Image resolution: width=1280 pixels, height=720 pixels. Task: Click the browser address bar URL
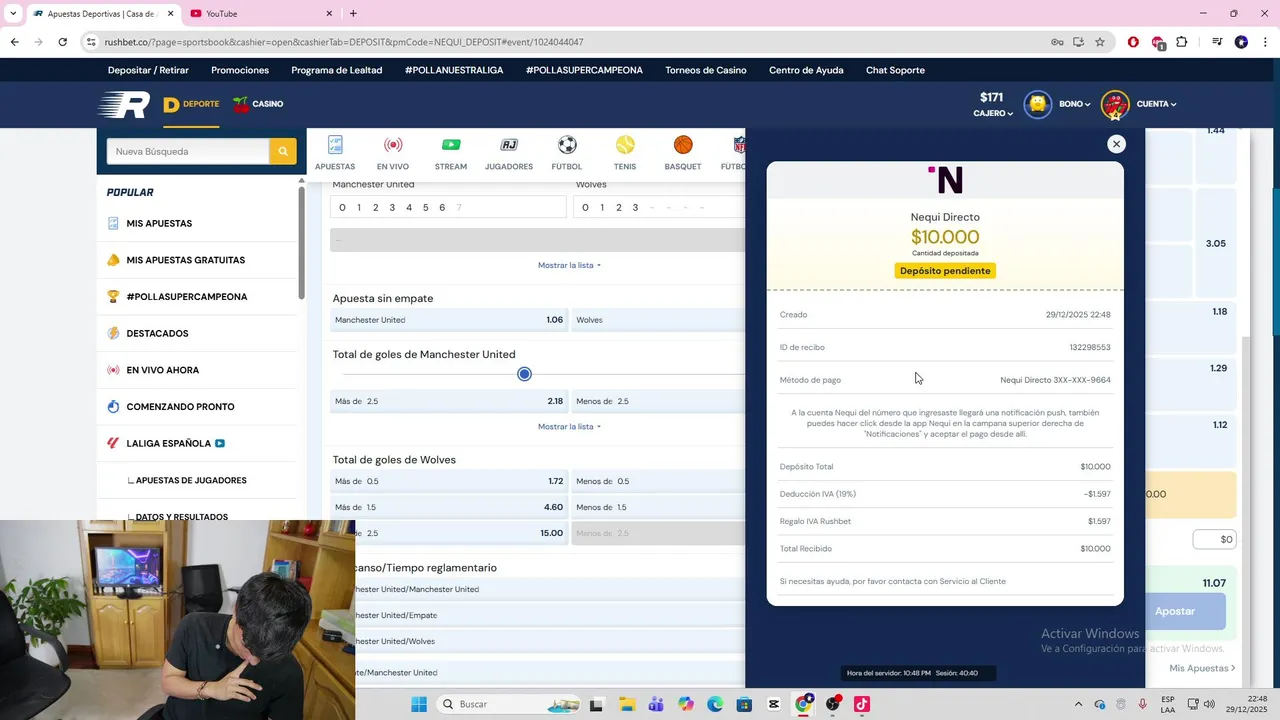pos(344,42)
